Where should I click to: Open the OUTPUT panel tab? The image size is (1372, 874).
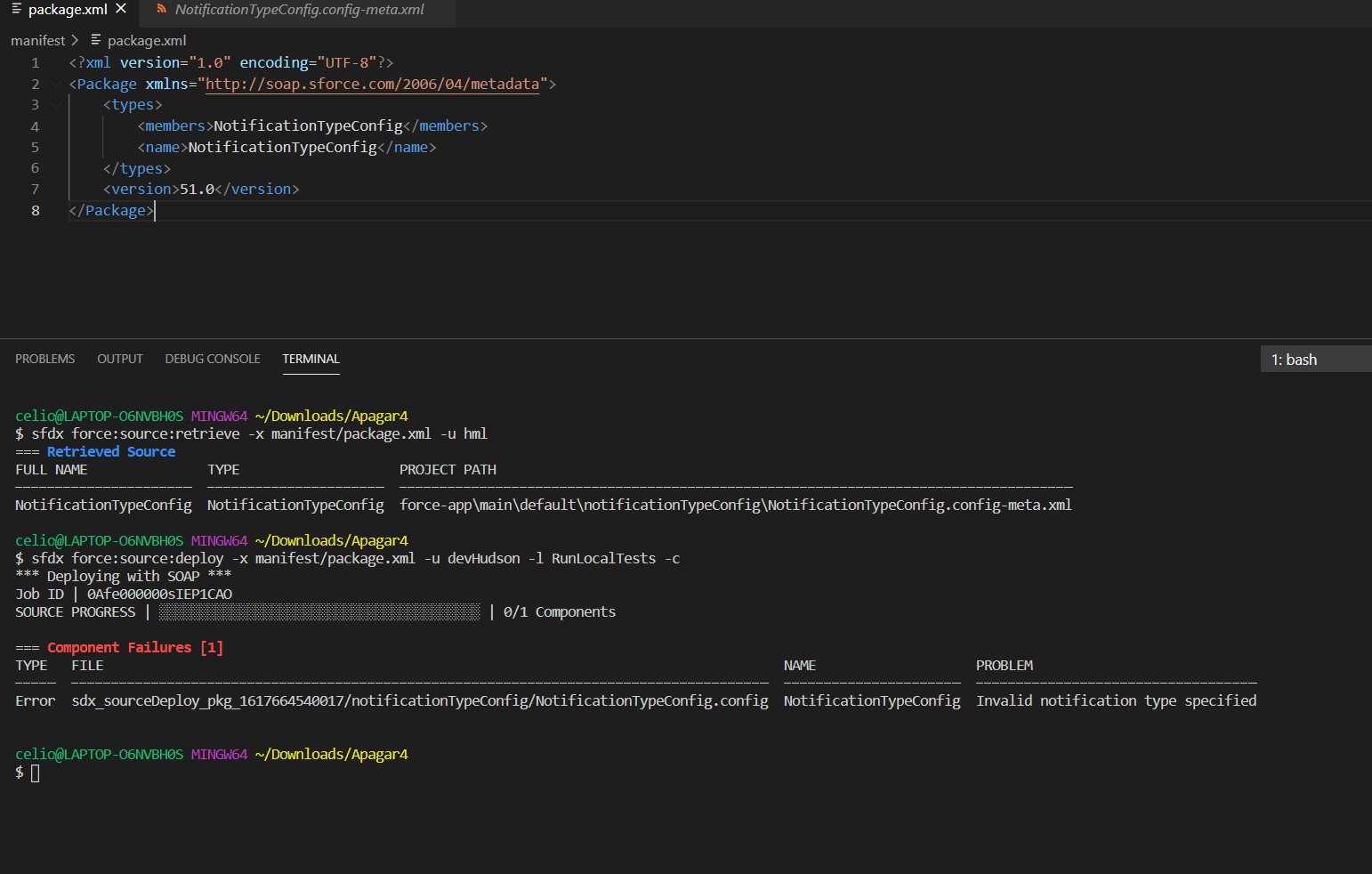pyautogui.click(x=120, y=359)
